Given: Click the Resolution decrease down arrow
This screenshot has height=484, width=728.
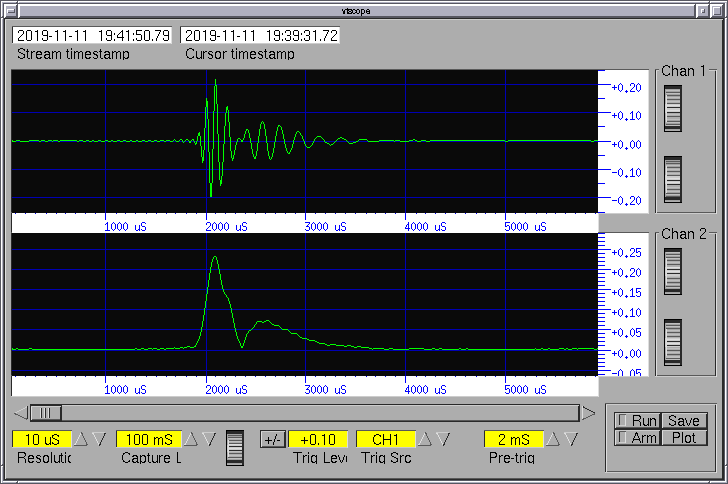Looking at the screenshot, I should point(99,439).
